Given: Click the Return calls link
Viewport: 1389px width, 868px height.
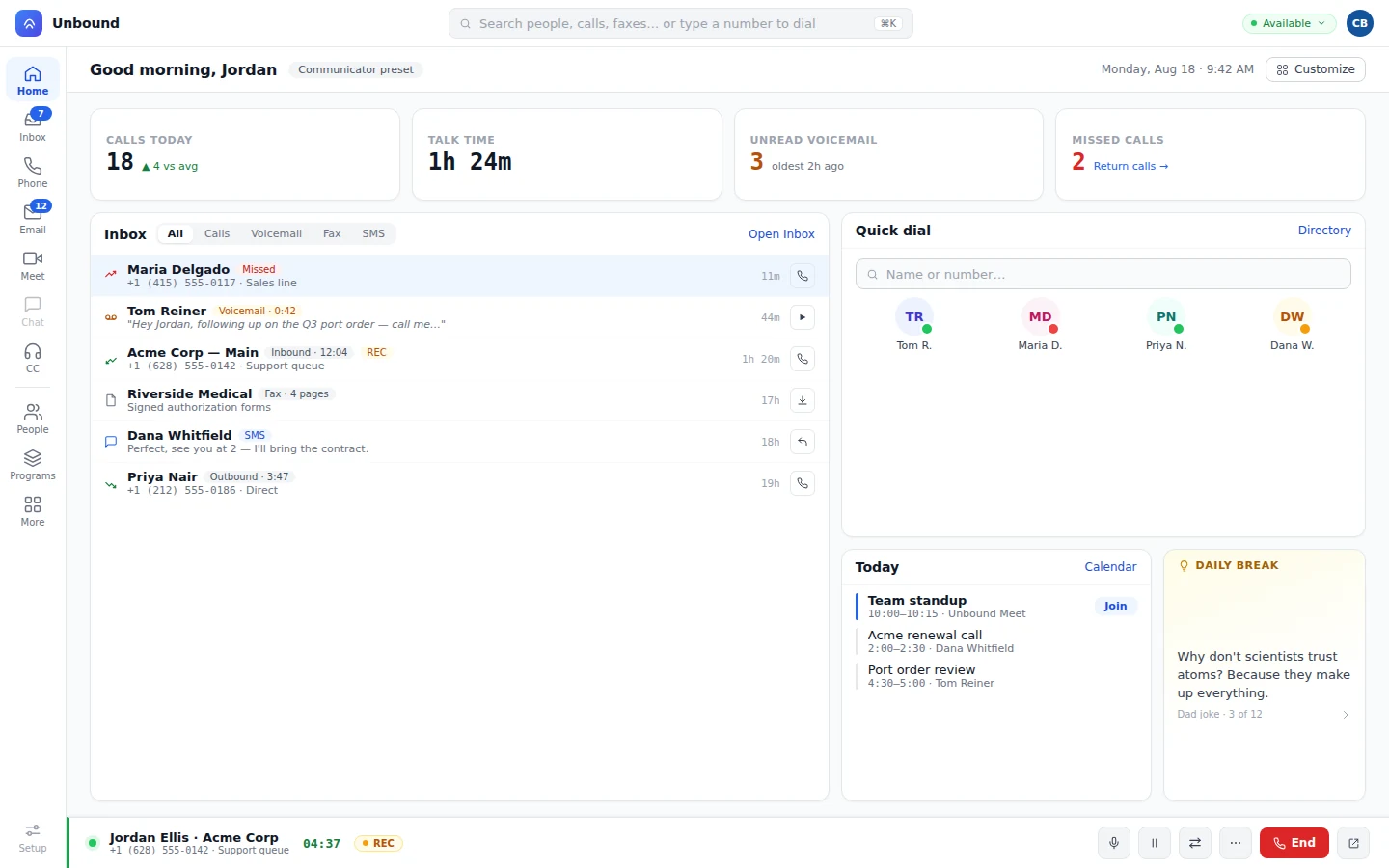Looking at the screenshot, I should [x=1130, y=166].
